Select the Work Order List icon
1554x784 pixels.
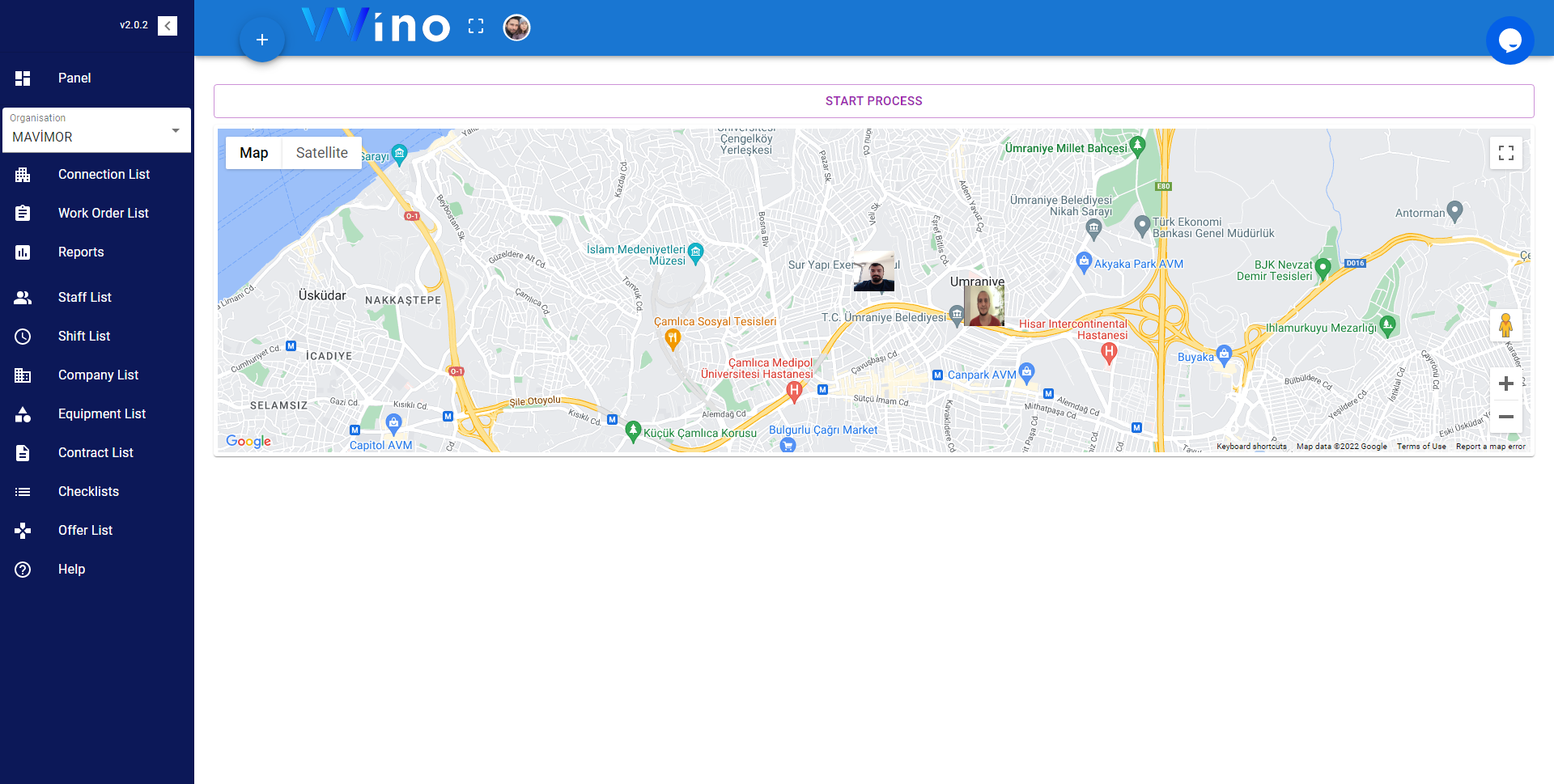(x=22, y=213)
